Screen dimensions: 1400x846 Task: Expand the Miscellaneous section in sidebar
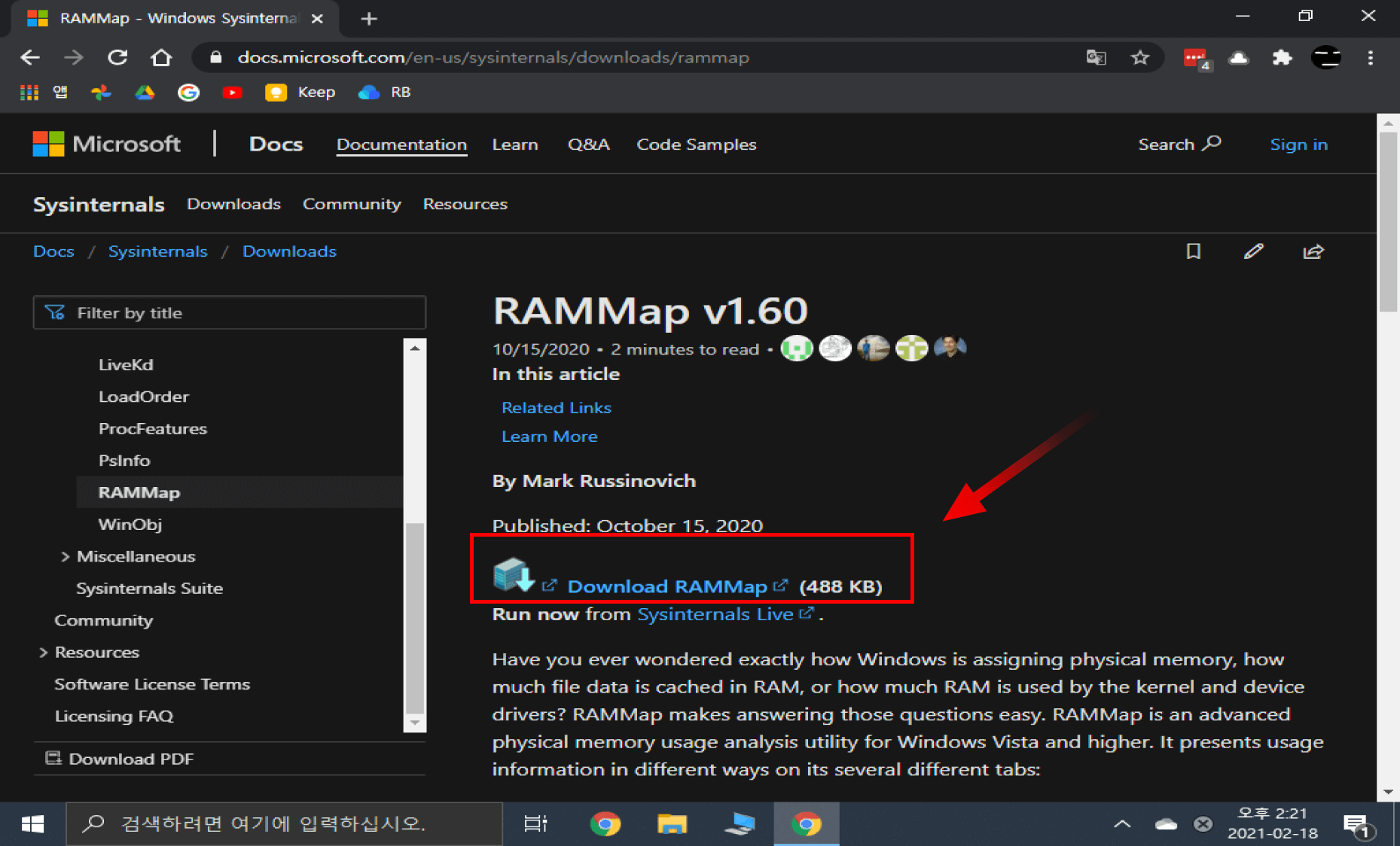tap(64, 556)
